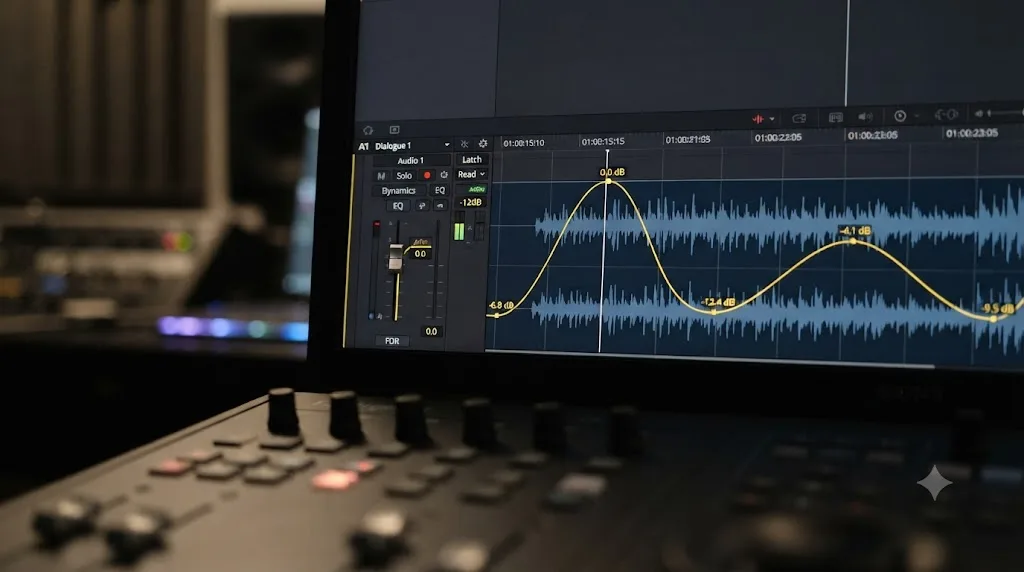Open the Read automation mode dropdown

pyautogui.click(x=472, y=174)
